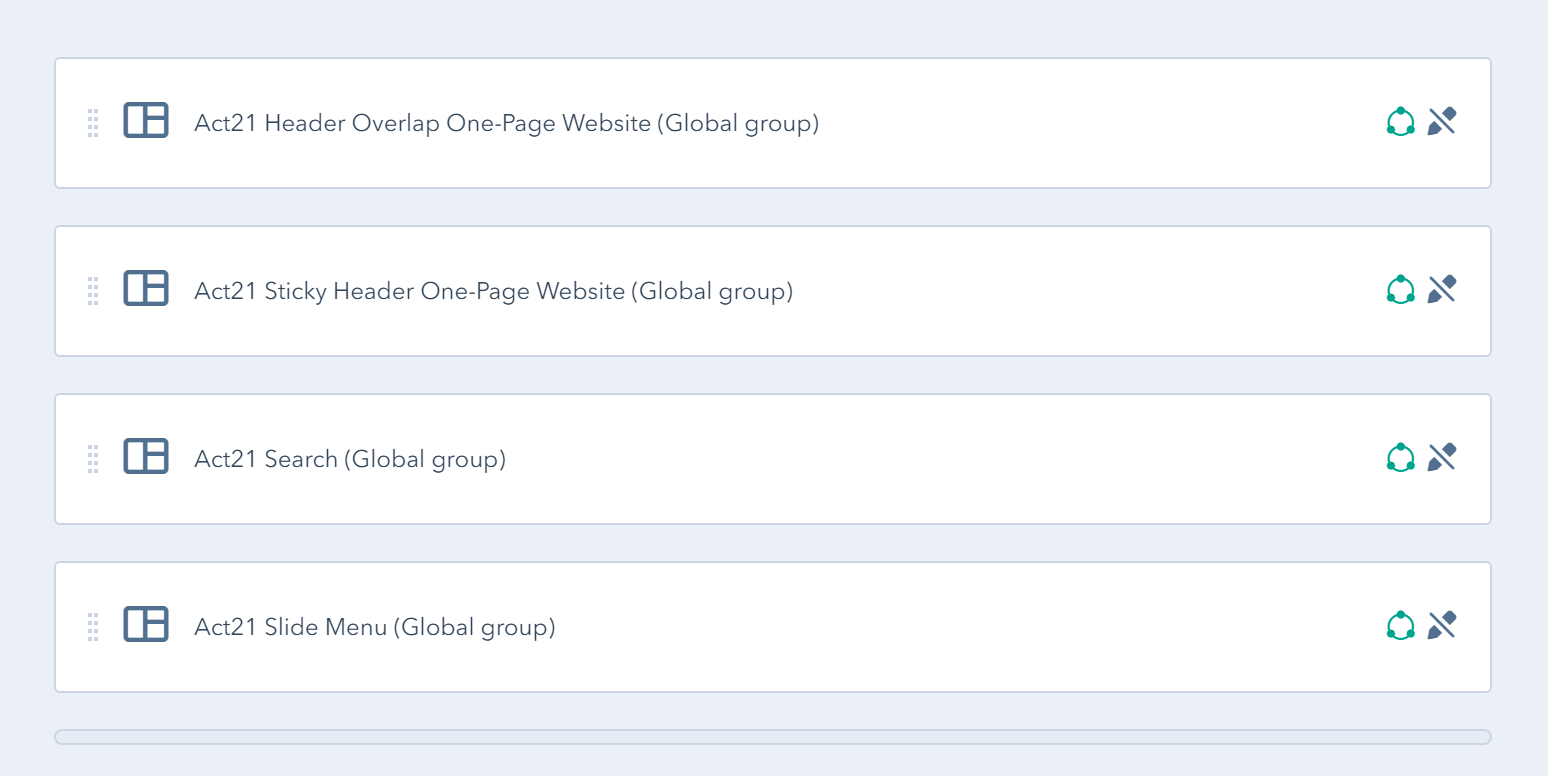Select the layout icon beside Act21 Search
The width and height of the screenshot is (1548, 776).
[146, 457]
